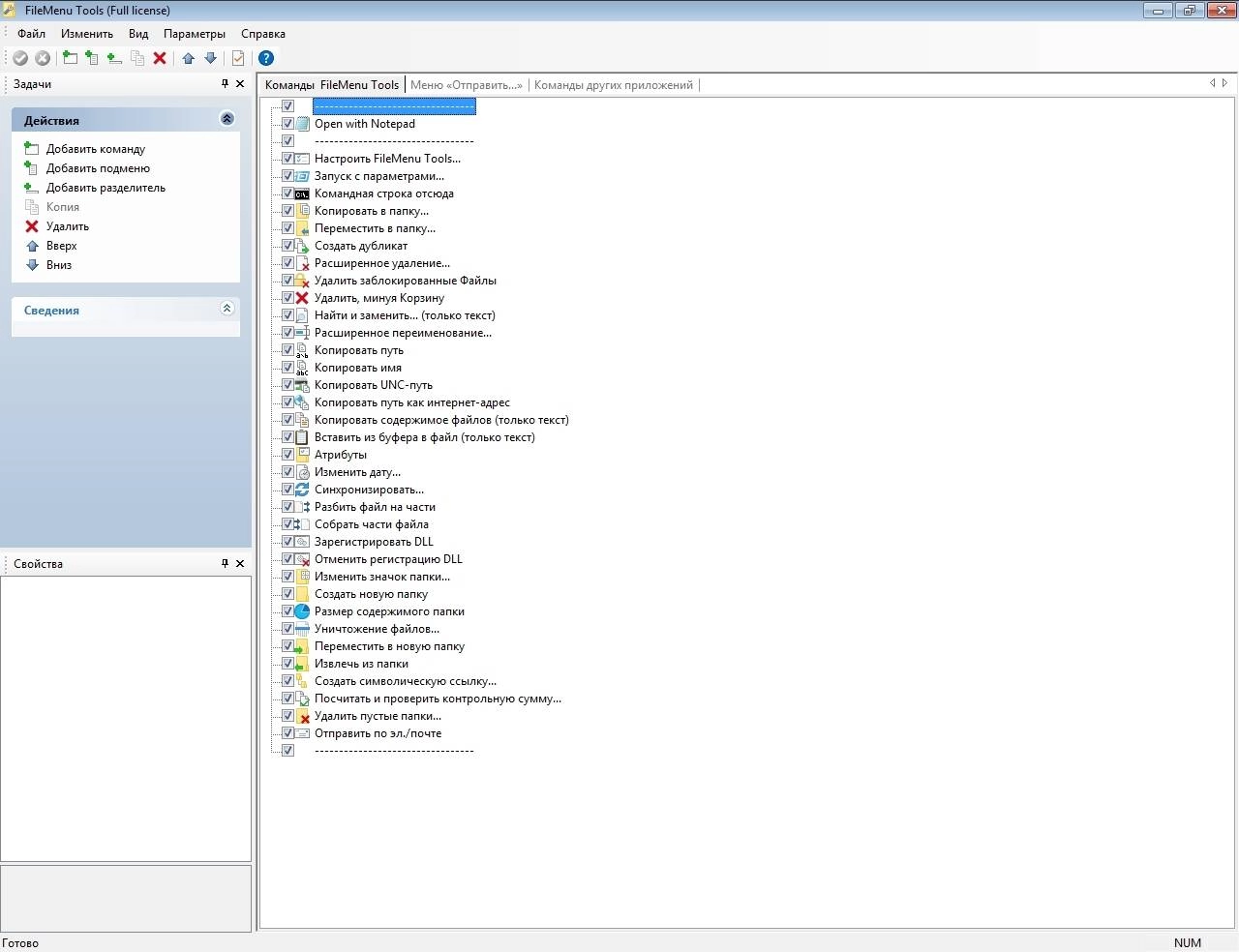1239x952 pixels.
Task: Click the Добавить команду action link
Action: 96,149
